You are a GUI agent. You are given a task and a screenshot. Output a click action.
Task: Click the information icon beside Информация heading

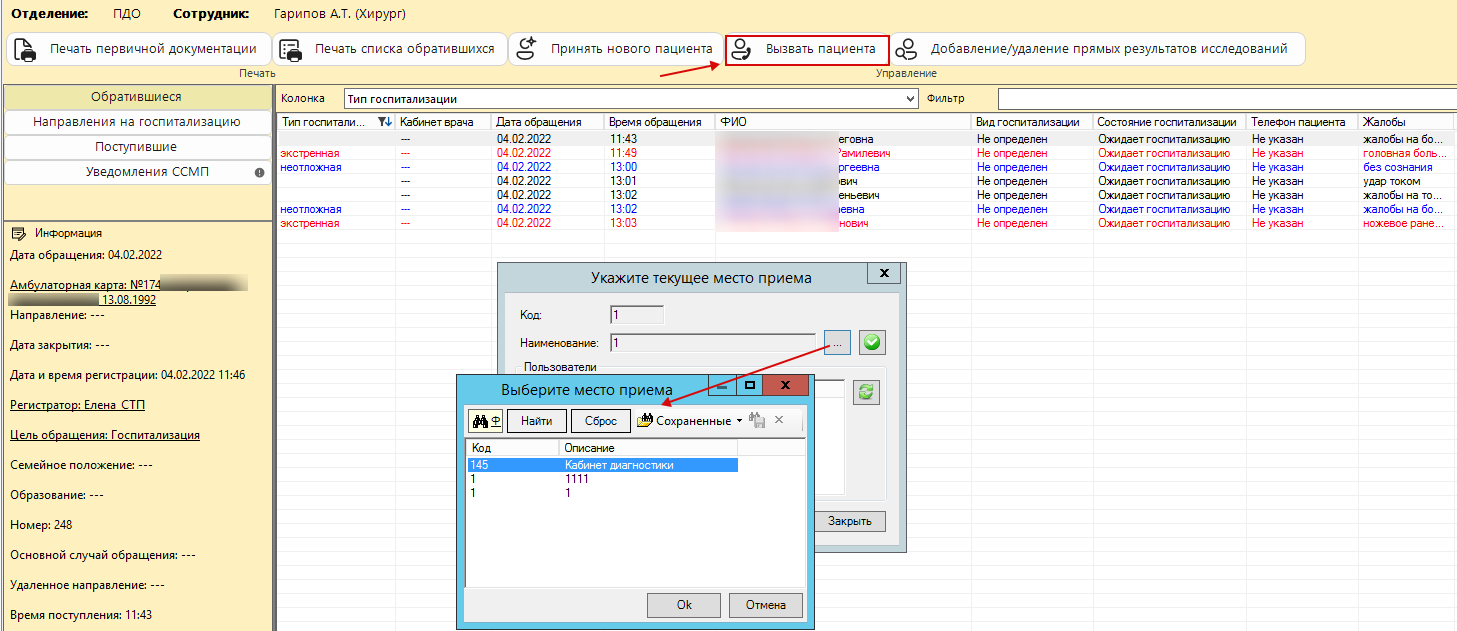tap(18, 233)
